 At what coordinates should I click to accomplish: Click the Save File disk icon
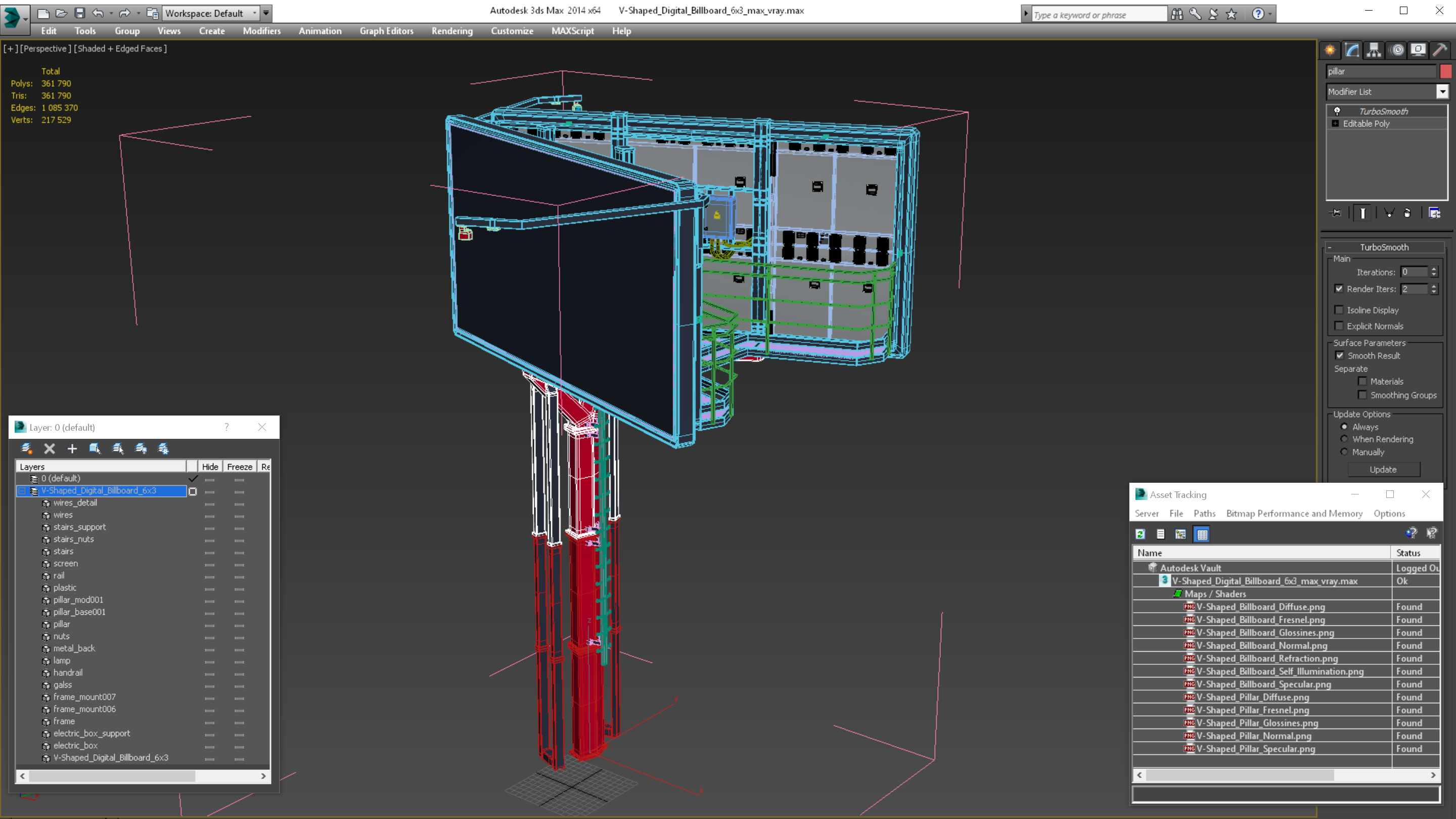pos(80,13)
